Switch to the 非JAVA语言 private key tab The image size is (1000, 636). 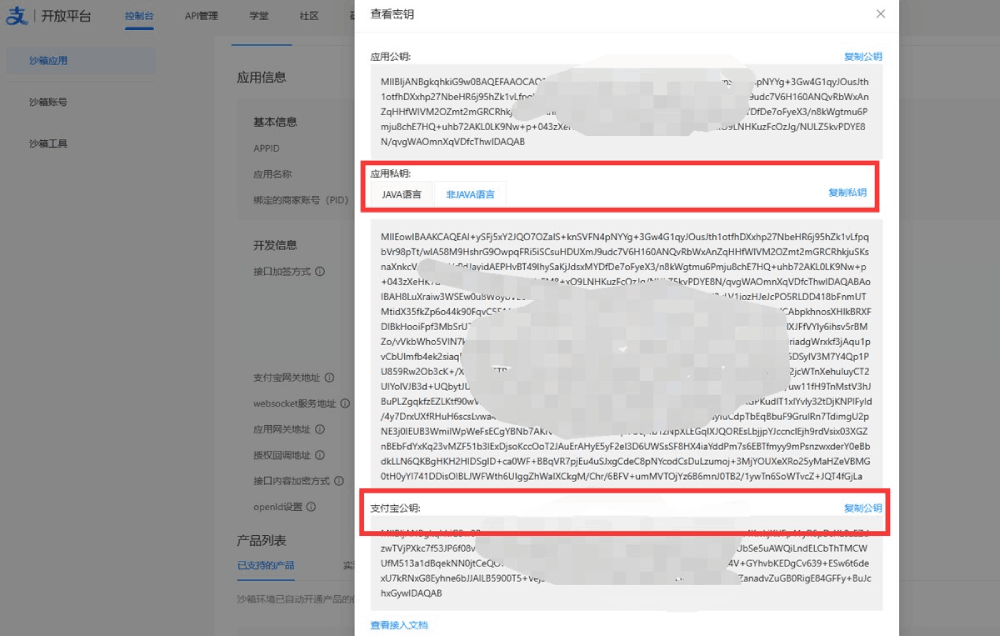click(470, 194)
